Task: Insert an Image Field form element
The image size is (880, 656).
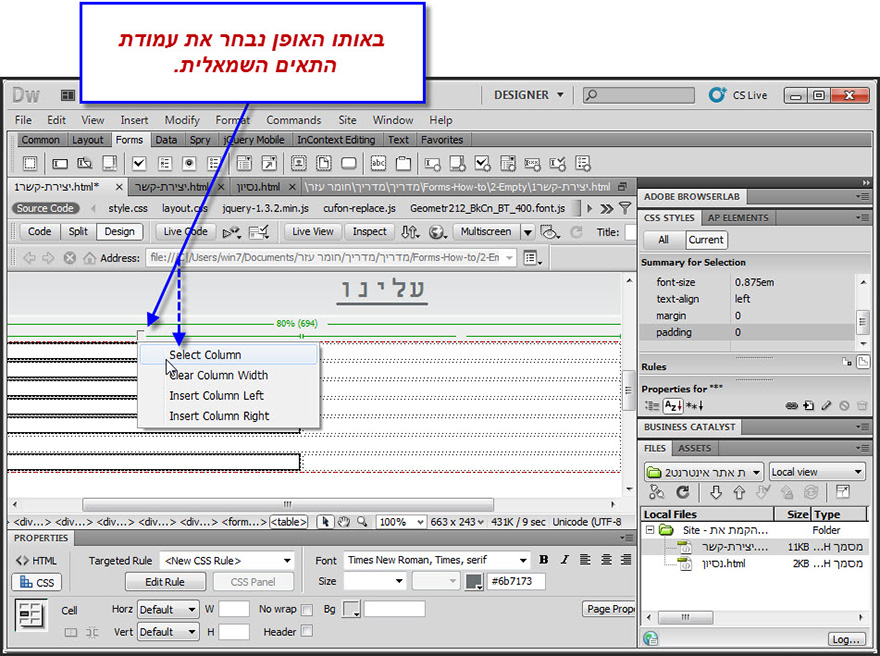Action: (299, 163)
